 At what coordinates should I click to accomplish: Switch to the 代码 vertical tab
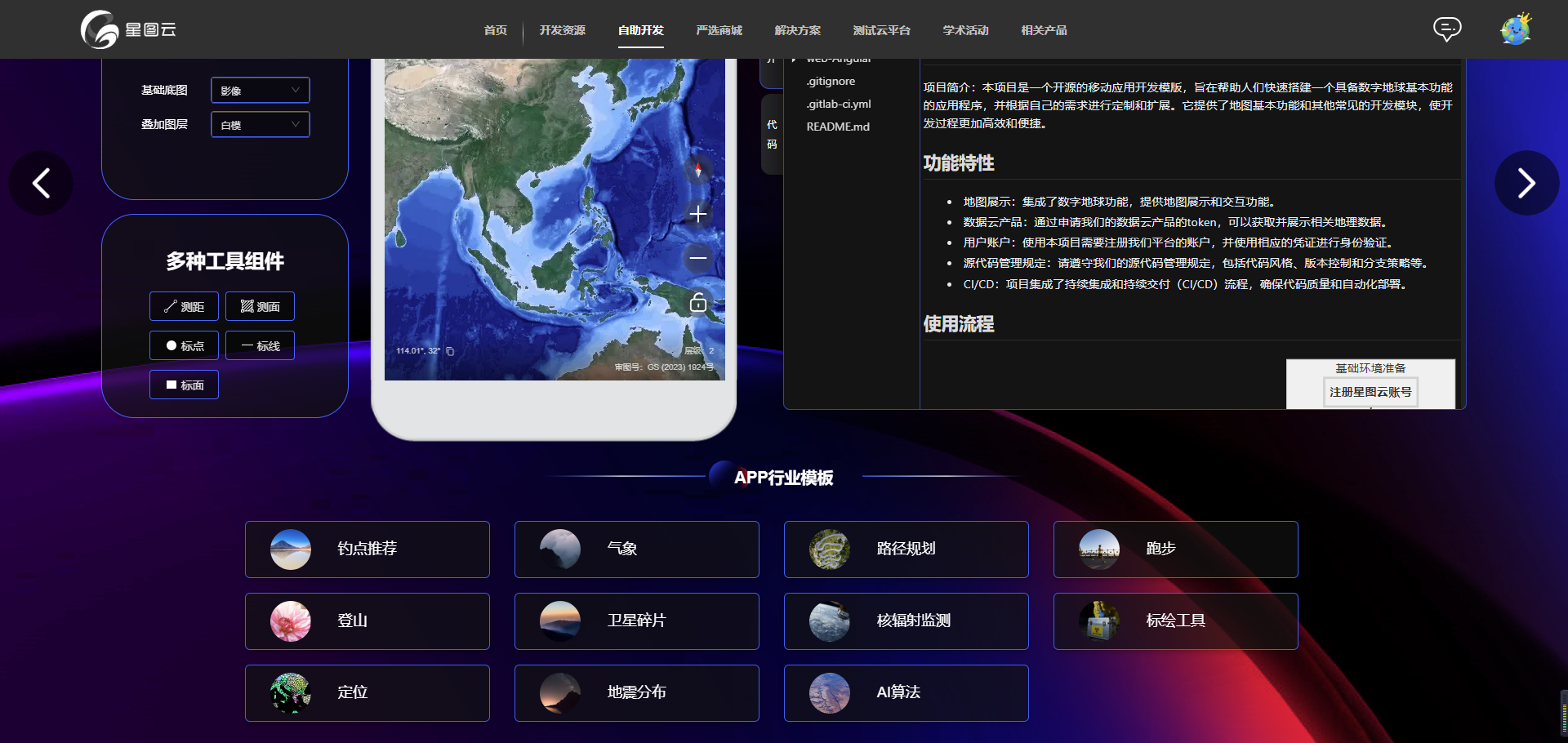click(772, 135)
